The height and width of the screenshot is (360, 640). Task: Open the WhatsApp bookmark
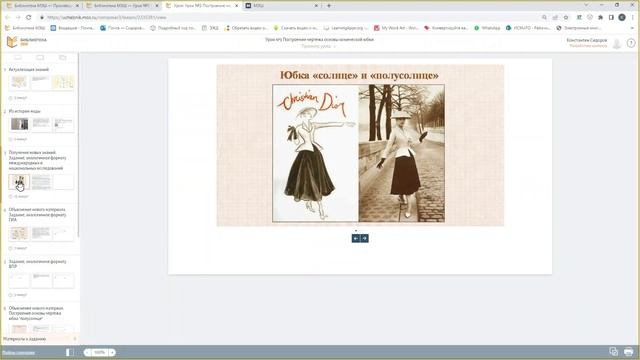[487, 28]
